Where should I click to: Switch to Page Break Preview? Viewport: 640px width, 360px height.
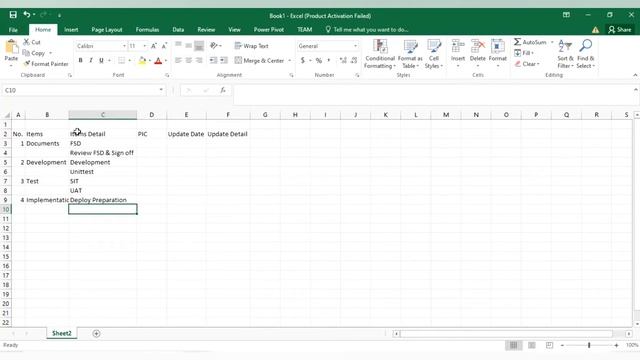549,345
